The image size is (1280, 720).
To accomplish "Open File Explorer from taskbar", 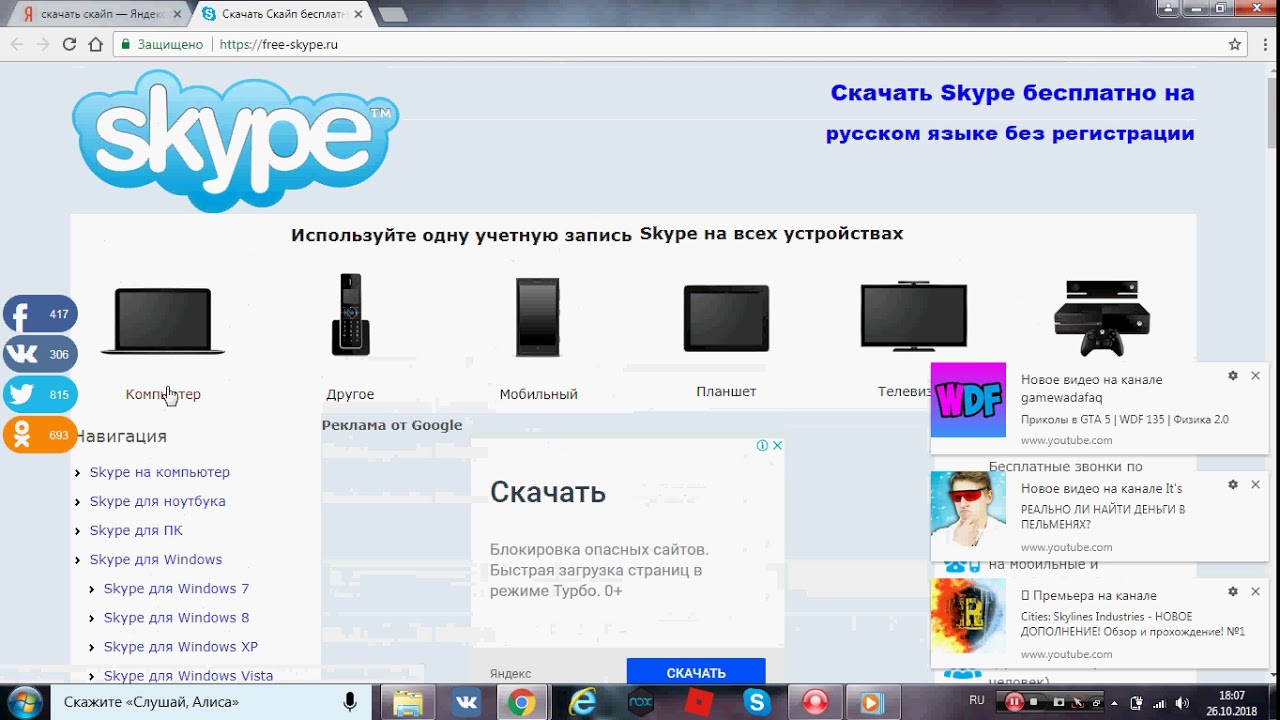I will (408, 703).
